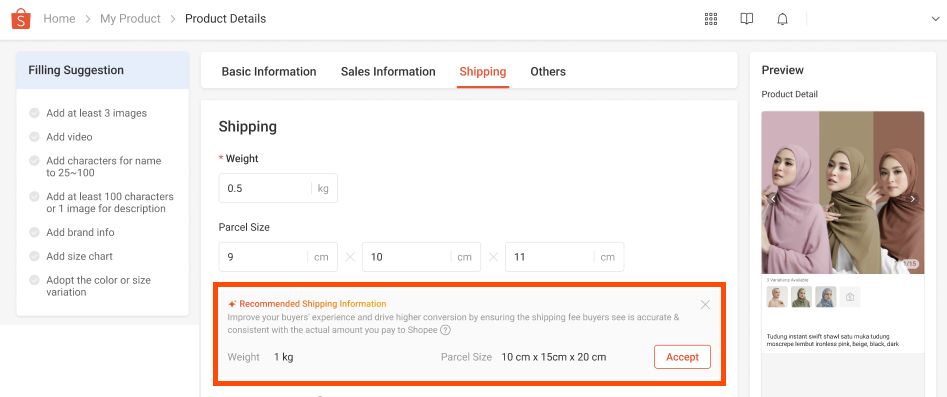Click check icon beside Add size chart

(x=34, y=256)
